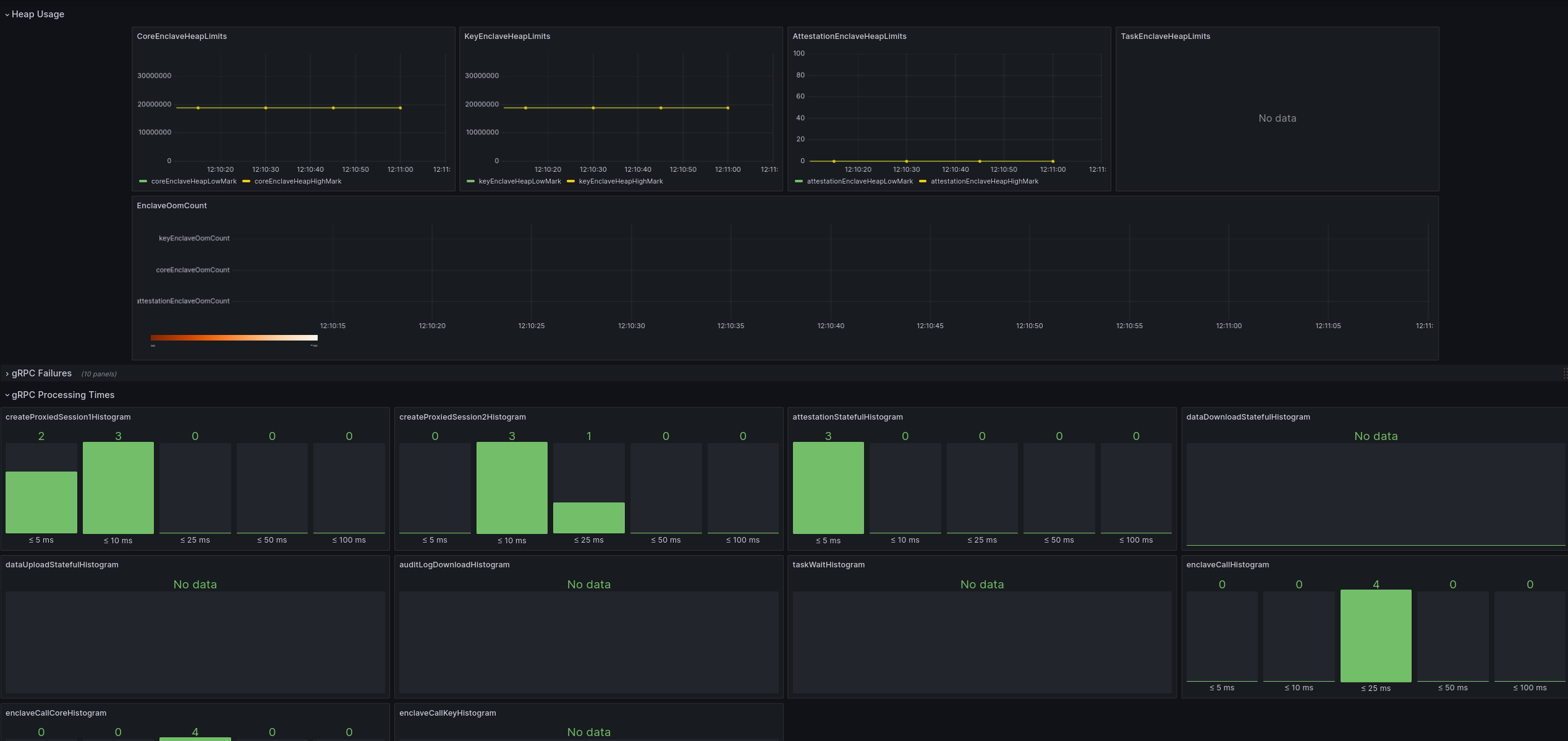This screenshot has height=741, width=1568.
Task: Toggle keyEnclaveHeapLowMark series in legend
Action: tap(520, 182)
